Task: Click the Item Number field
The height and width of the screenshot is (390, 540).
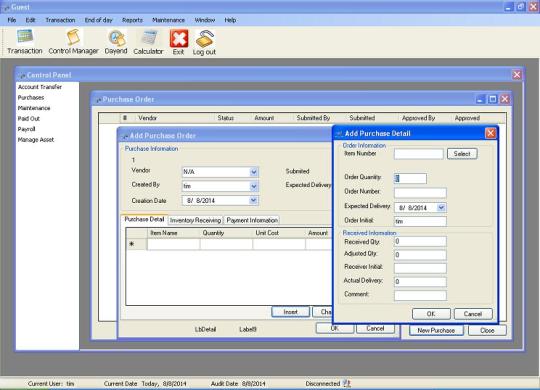Action: coord(418,154)
